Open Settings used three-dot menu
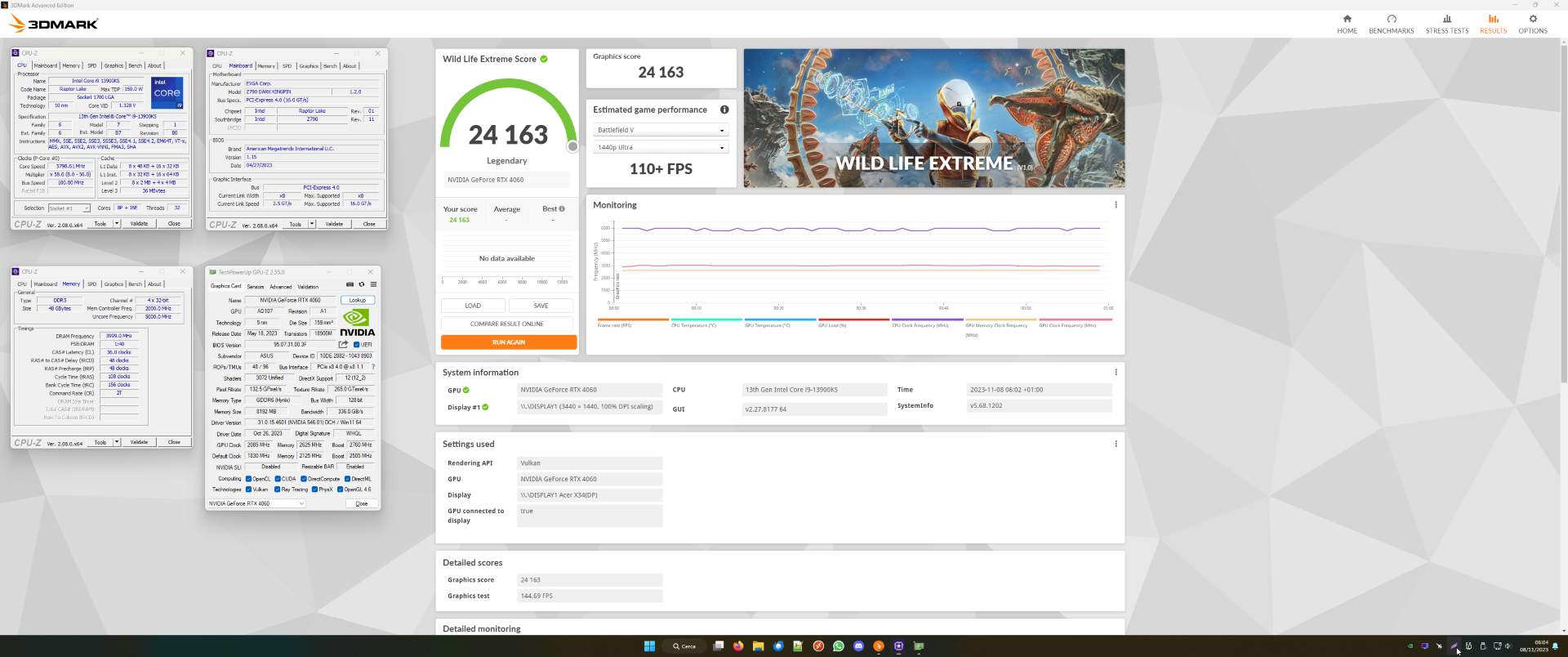This screenshot has width=1568, height=657. [1116, 444]
